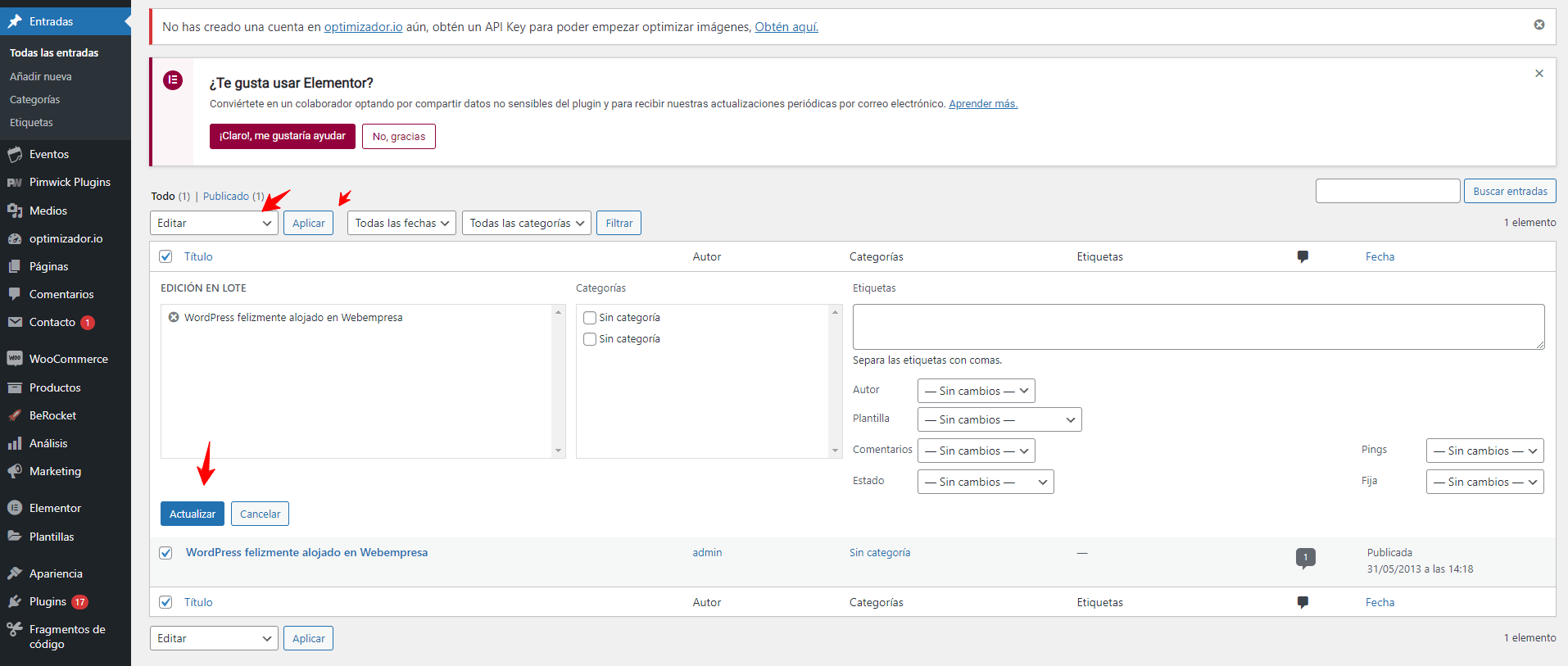Open the Todas las categorías dropdown
Viewport: 1568px width, 666px height.
tap(527, 223)
